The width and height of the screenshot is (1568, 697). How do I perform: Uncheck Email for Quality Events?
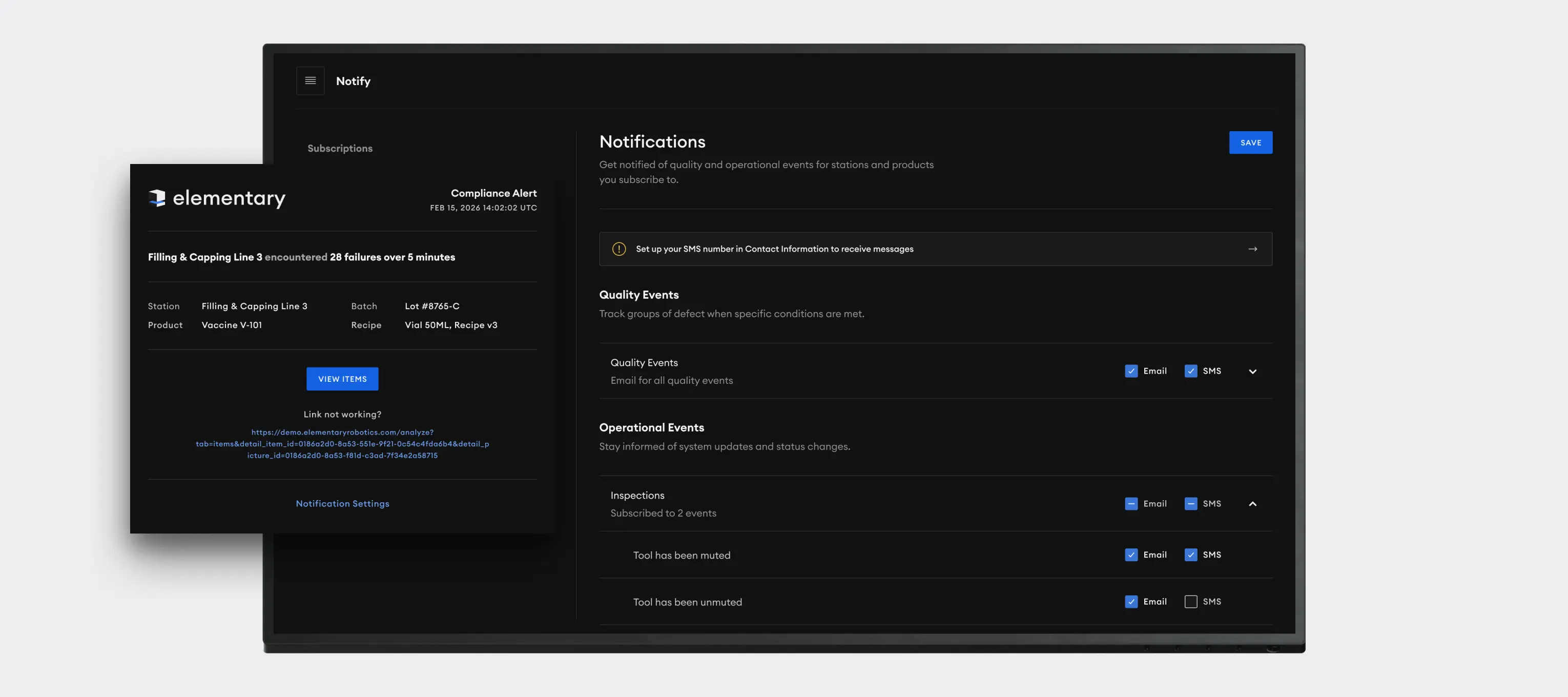tap(1131, 371)
